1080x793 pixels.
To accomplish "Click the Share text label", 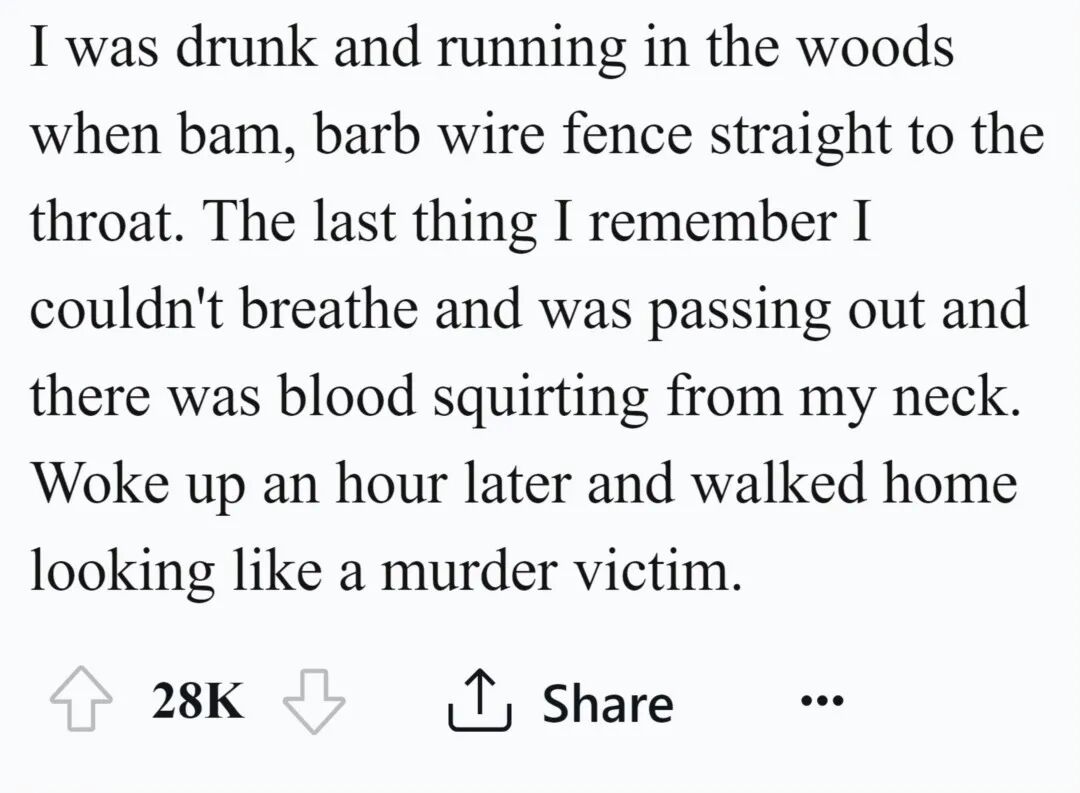I will 608,703.
